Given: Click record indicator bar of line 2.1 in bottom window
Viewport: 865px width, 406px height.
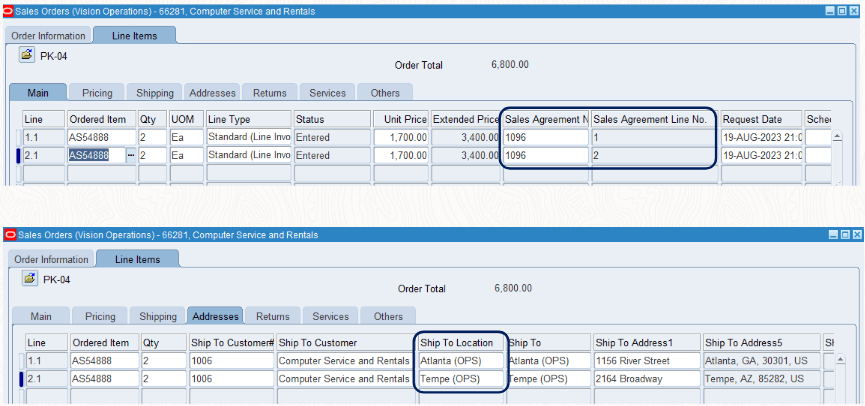Looking at the screenshot, I should pos(21,379).
